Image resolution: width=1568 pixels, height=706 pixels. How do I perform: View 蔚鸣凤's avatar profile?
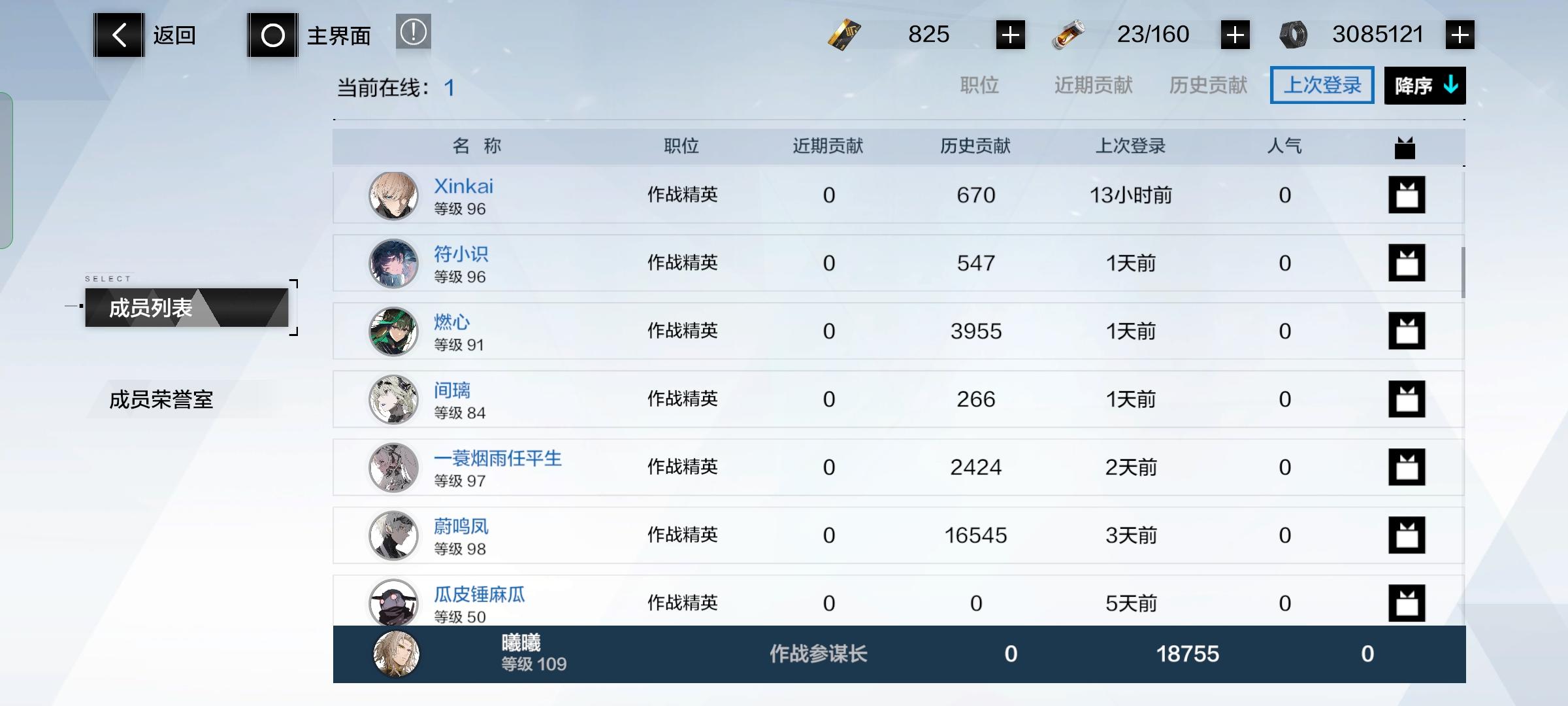tap(393, 535)
